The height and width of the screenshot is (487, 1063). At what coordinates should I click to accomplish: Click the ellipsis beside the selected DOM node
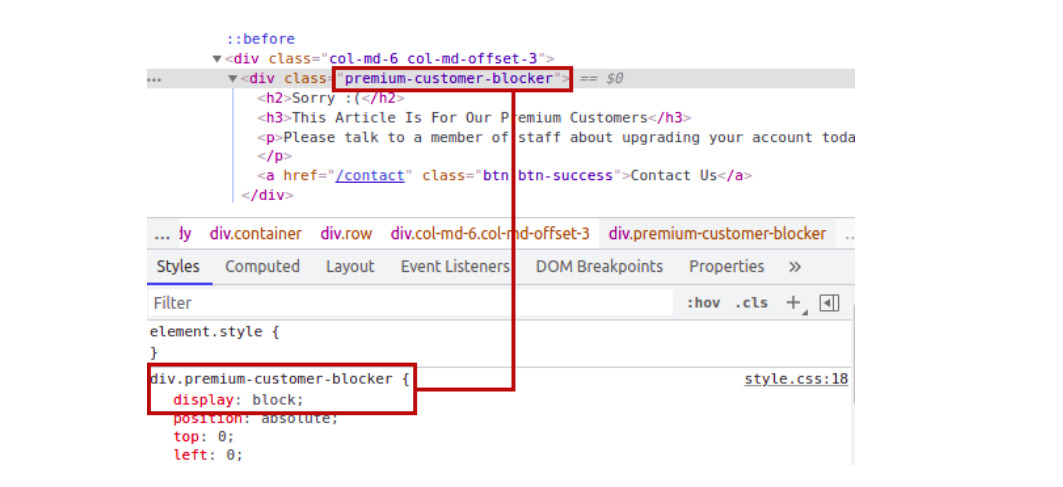(155, 79)
